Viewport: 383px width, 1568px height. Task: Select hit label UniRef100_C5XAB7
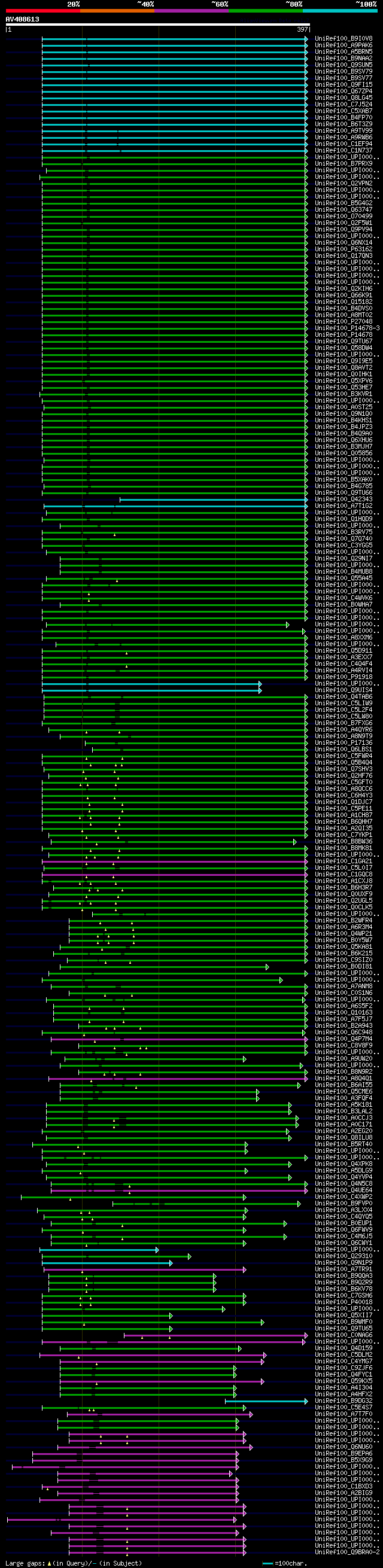click(344, 111)
